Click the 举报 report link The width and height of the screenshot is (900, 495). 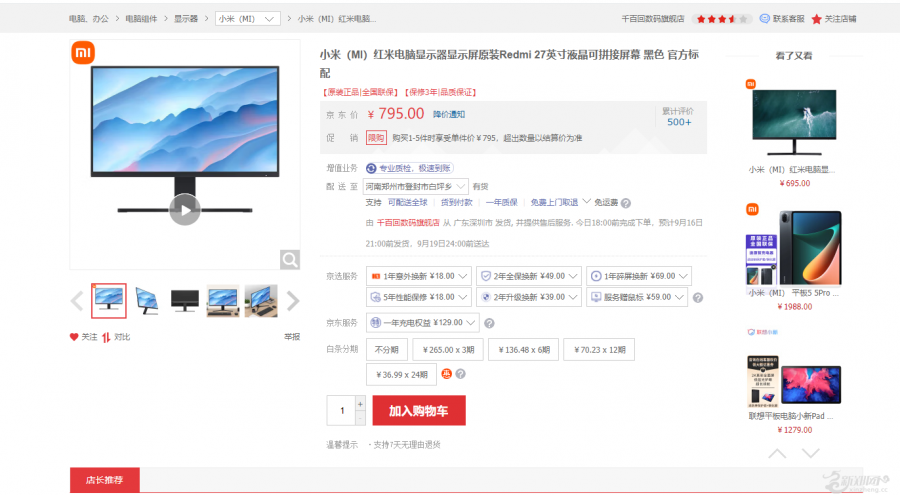[292, 337]
